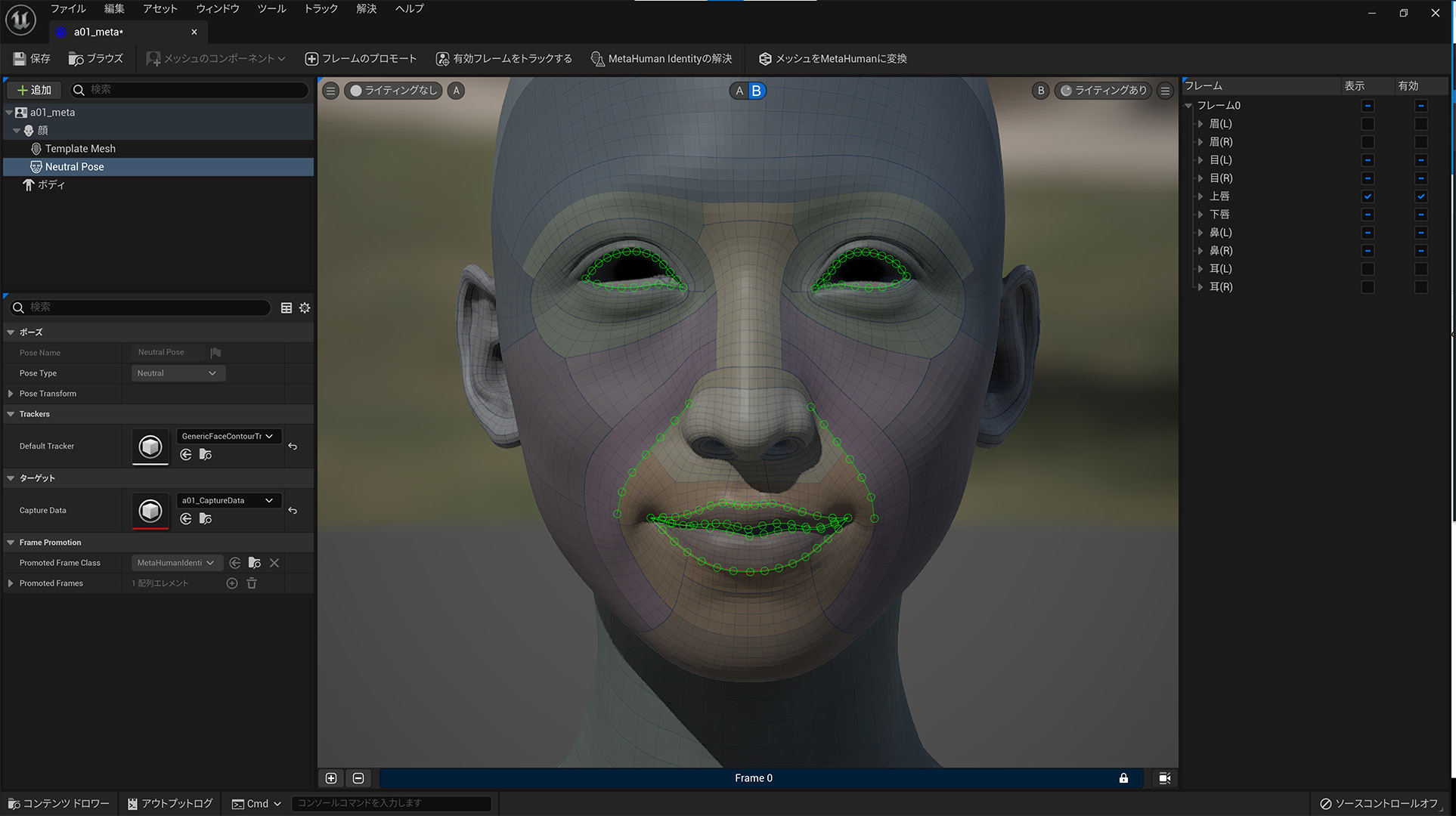Click MetaHuman Identityの解決 button
This screenshot has width=1456, height=816.
click(661, 58)
